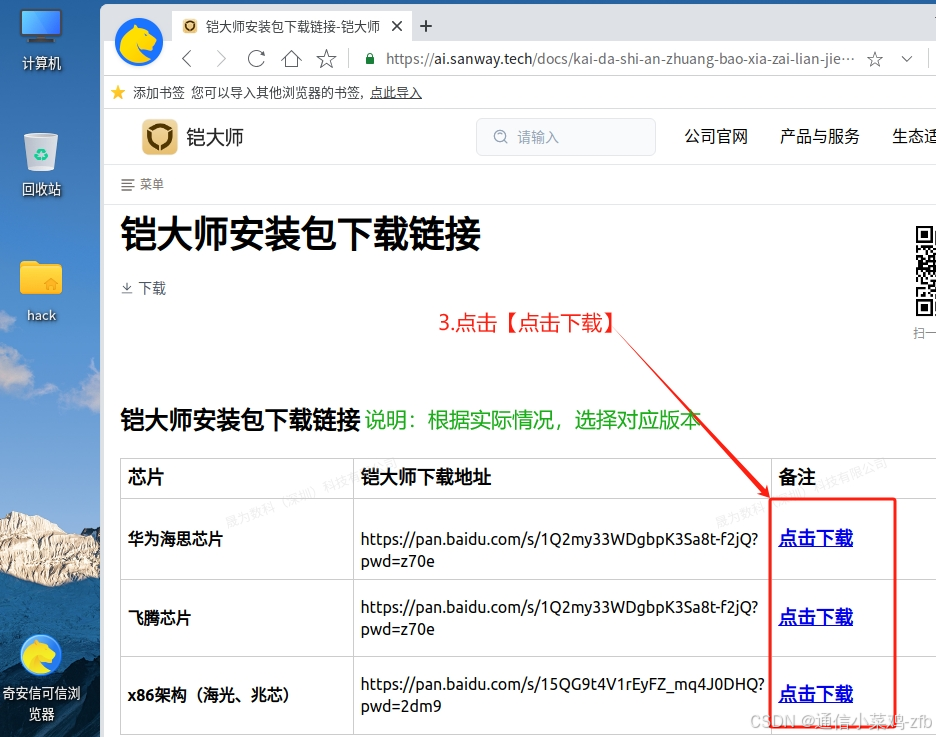Click the 下载 breadcrumb tag

pyautogui.click(x=144, y=288)
